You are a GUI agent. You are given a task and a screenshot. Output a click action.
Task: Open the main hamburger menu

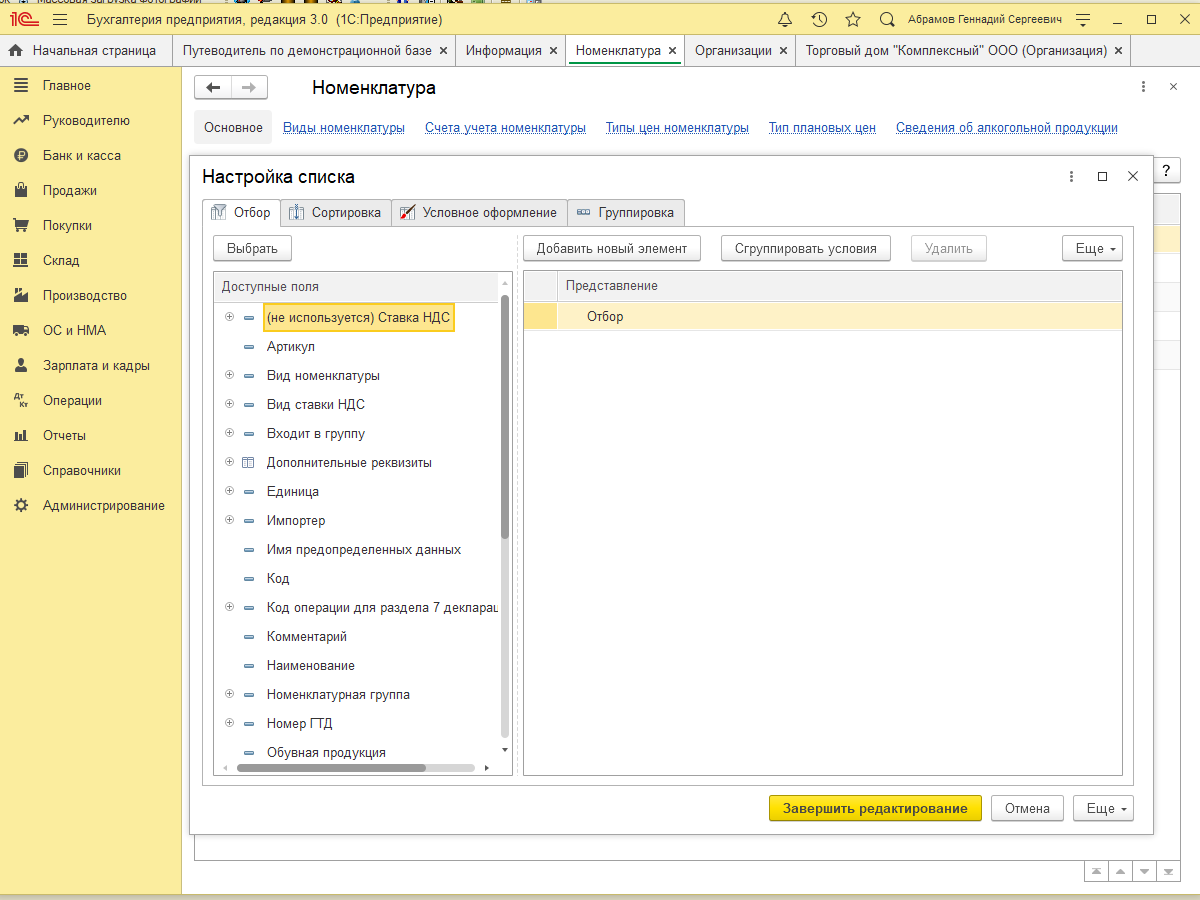pos(60,20)
